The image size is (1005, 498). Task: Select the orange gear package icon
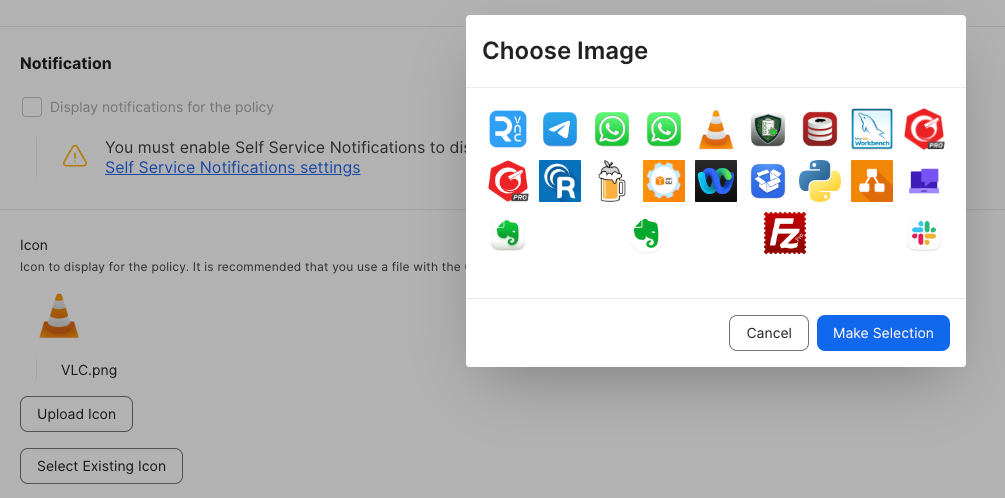click(x=663, y=181)
